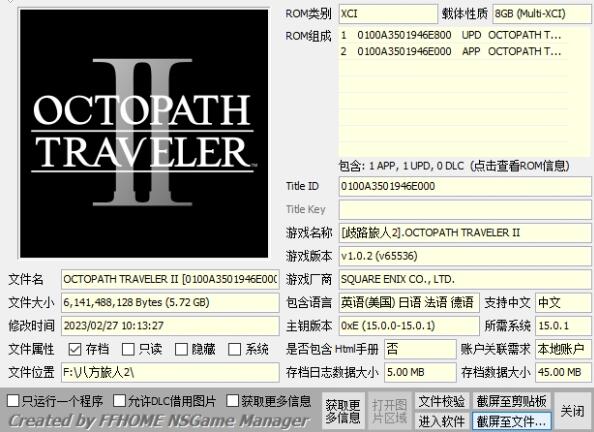Copy screenshot with 截屏至剪贴板
The image size is (594, 432).
511,401
